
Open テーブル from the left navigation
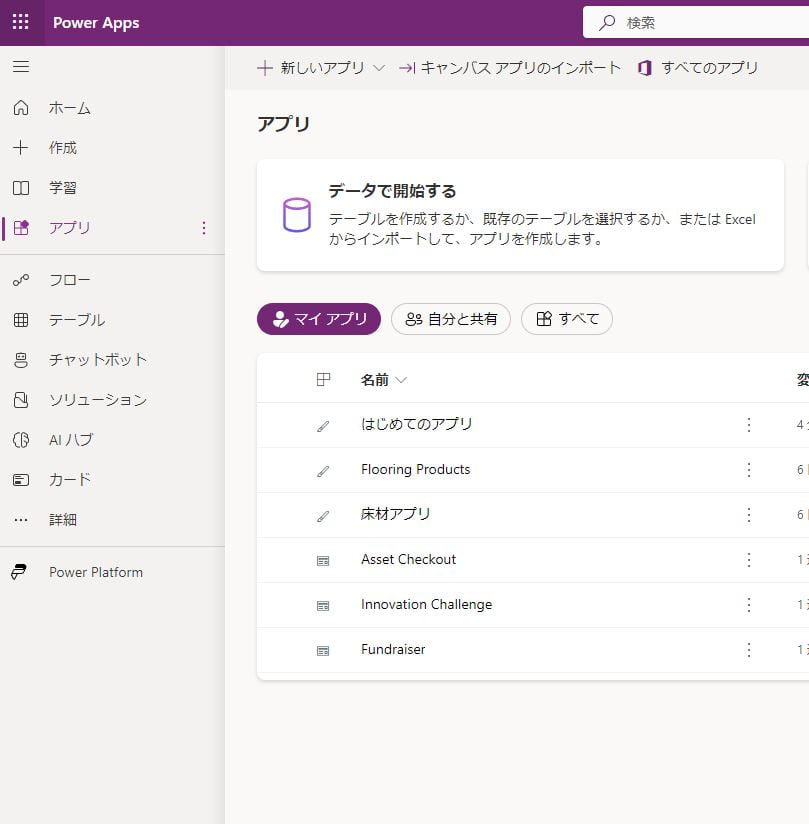pyautogui.click(x=76, y=320)
